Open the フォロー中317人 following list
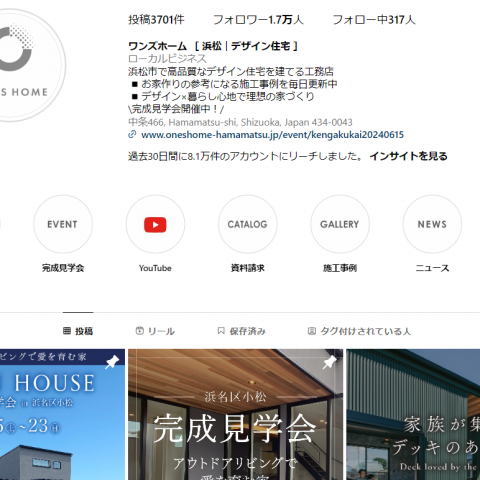480x480 pixels. click(374, 20)
